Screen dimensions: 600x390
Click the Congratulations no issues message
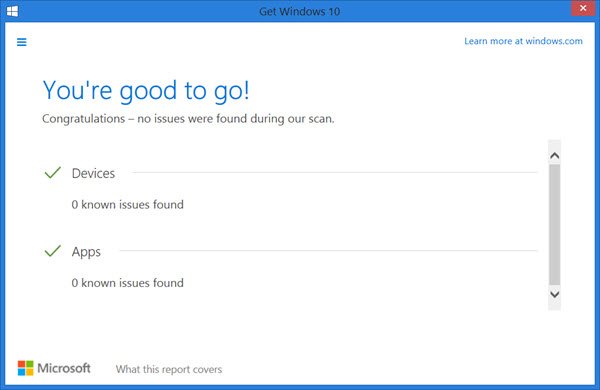click(x=188, y=119)
